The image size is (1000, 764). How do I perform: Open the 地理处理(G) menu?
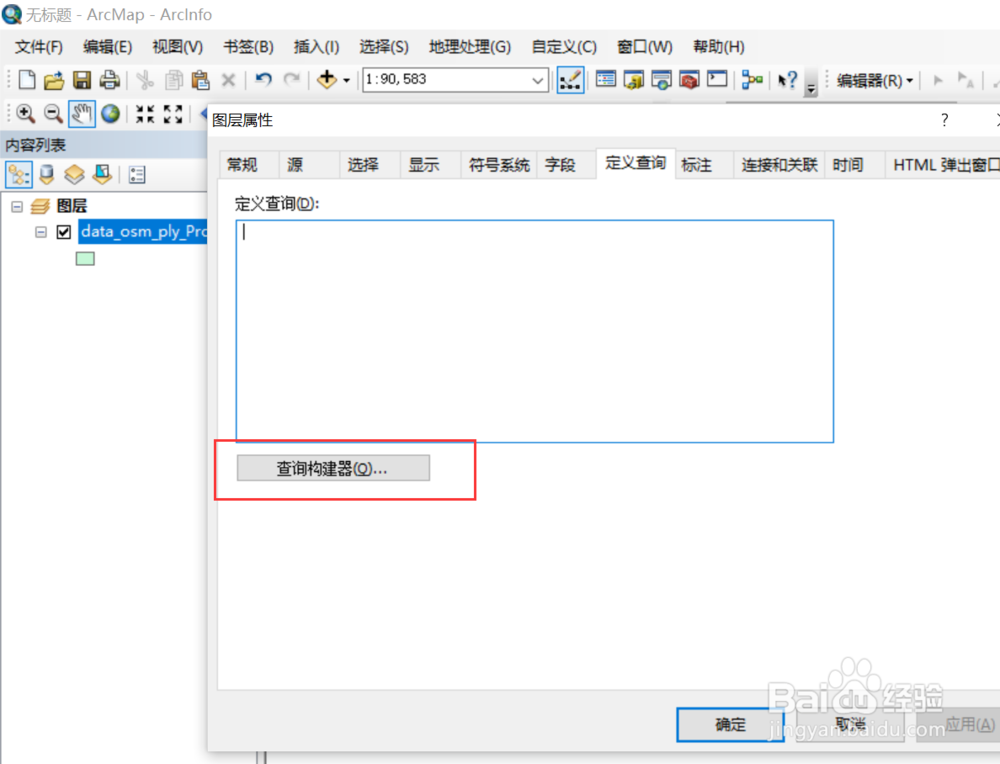pos(470,46)
